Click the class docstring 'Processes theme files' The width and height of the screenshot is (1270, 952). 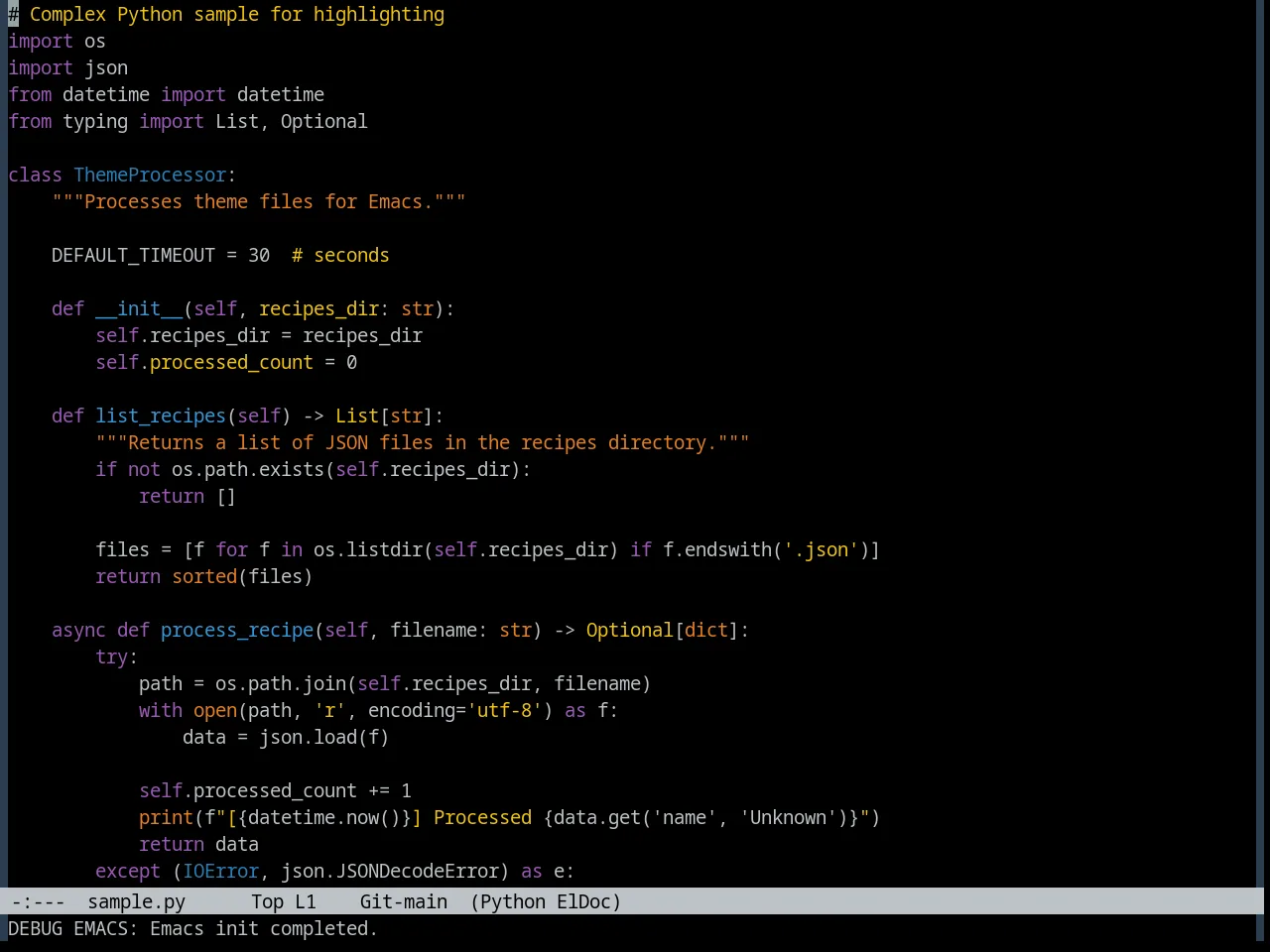coord(259,201)
